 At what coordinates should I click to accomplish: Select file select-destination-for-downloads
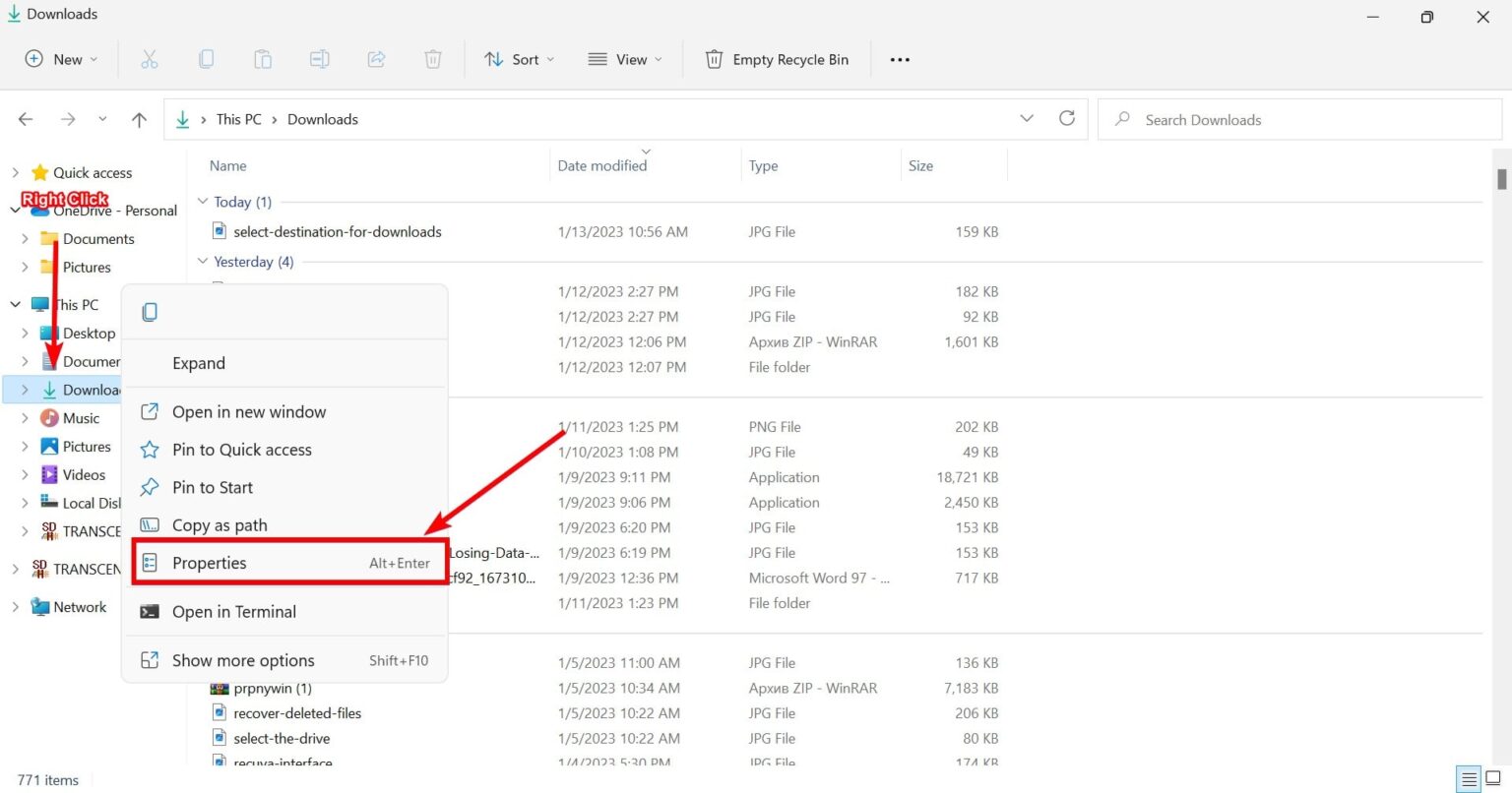pyautogui.click(x=338, y=231)
